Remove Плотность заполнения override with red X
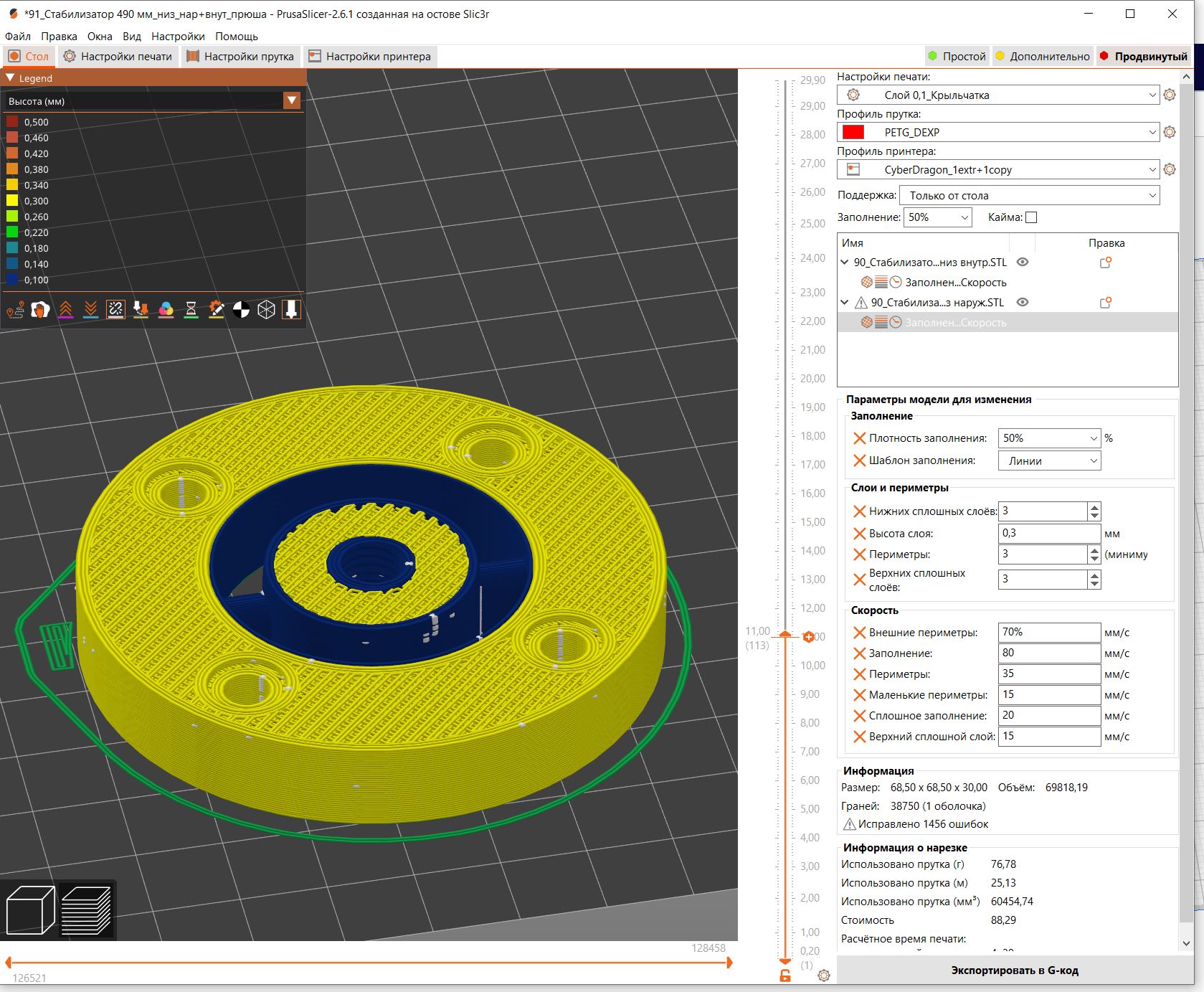The image size is (1204, 992). [x=859, y=438]
